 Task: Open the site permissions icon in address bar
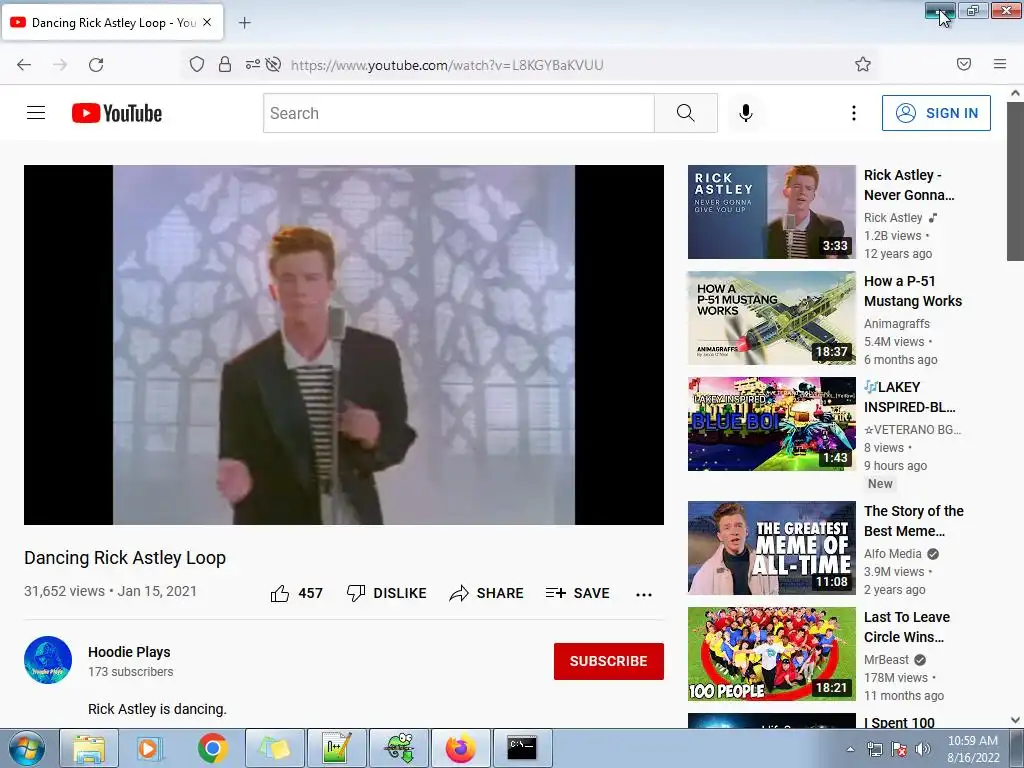(x=252, y=64)
